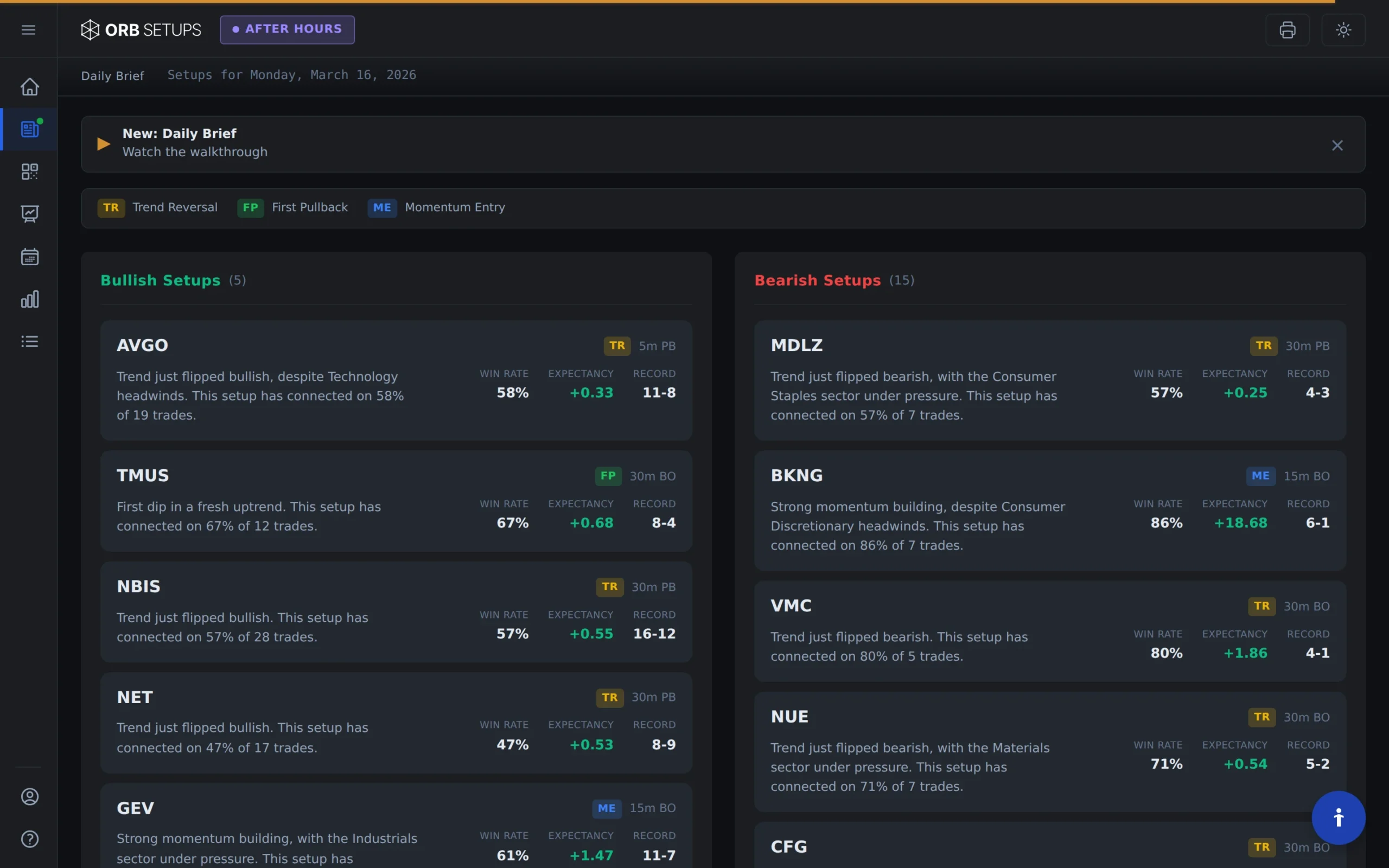Viewport: 1389px width, 868px height.
Task: Click the Bearish Setups heading
Action: click(x=817, y=280)
